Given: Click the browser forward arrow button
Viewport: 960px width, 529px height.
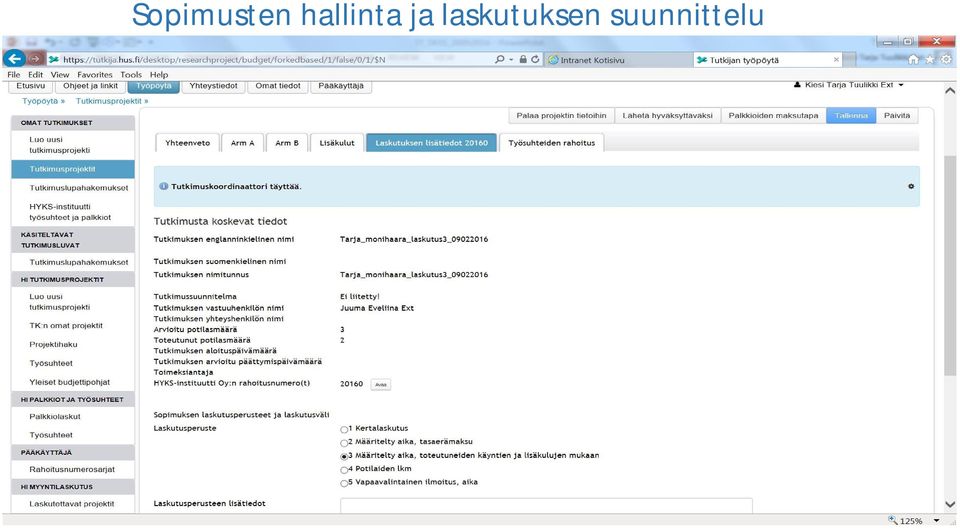Looking at the screenshot, I should point(35,59).
